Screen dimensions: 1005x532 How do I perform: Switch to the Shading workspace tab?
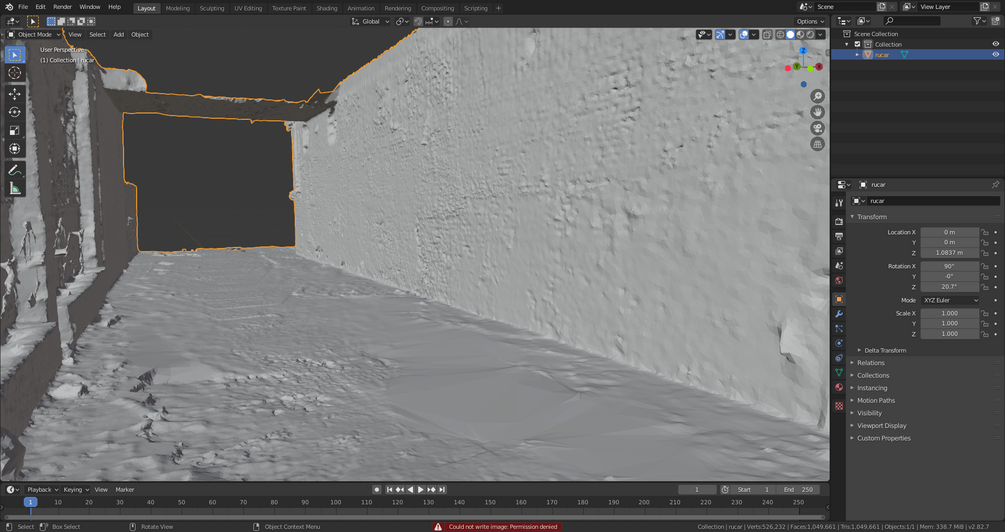(326, 8)
